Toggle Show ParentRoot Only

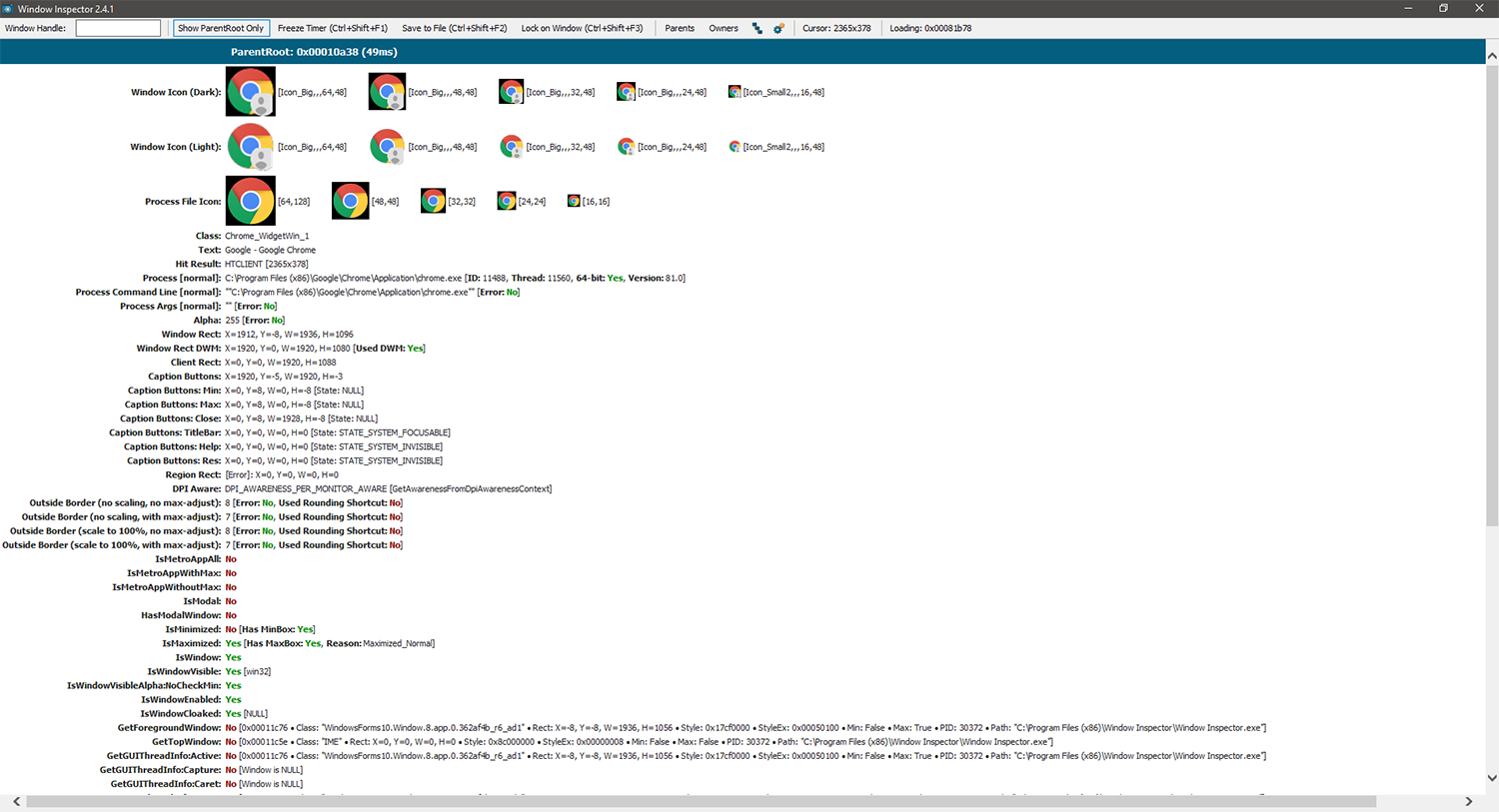click(x=220, y=28)
